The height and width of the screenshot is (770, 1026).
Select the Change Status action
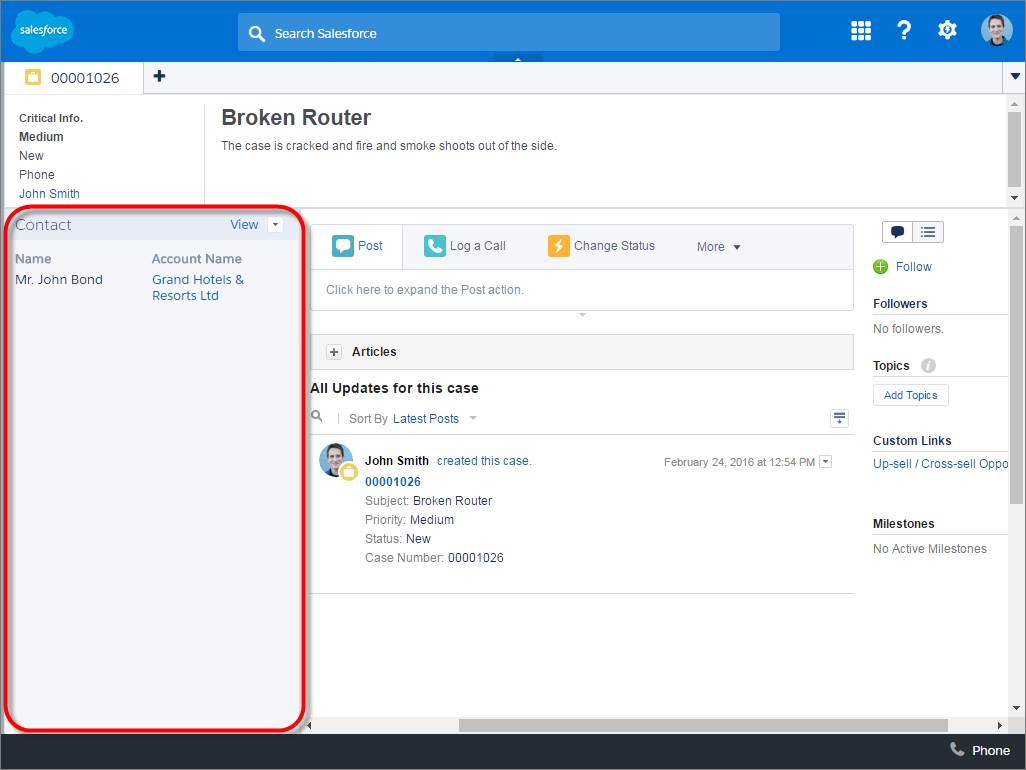point(601,246)
